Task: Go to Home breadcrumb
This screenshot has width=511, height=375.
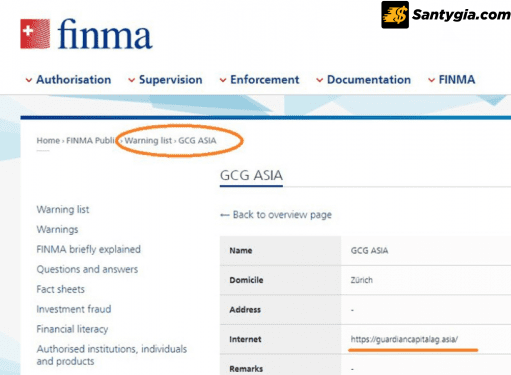Action: click(48, 141)
